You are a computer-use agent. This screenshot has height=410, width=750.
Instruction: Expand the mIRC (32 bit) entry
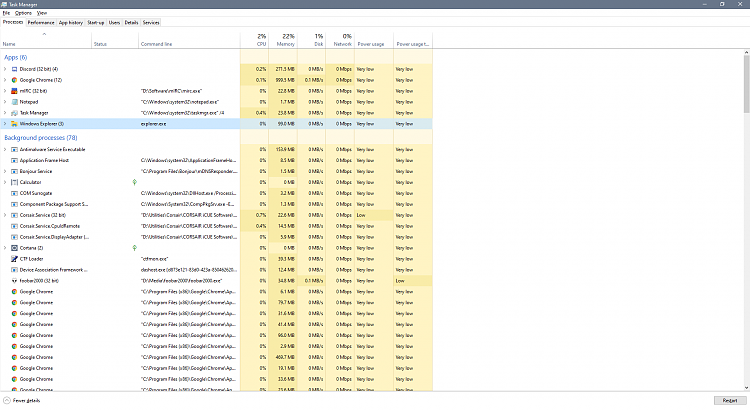coord(5,91)
